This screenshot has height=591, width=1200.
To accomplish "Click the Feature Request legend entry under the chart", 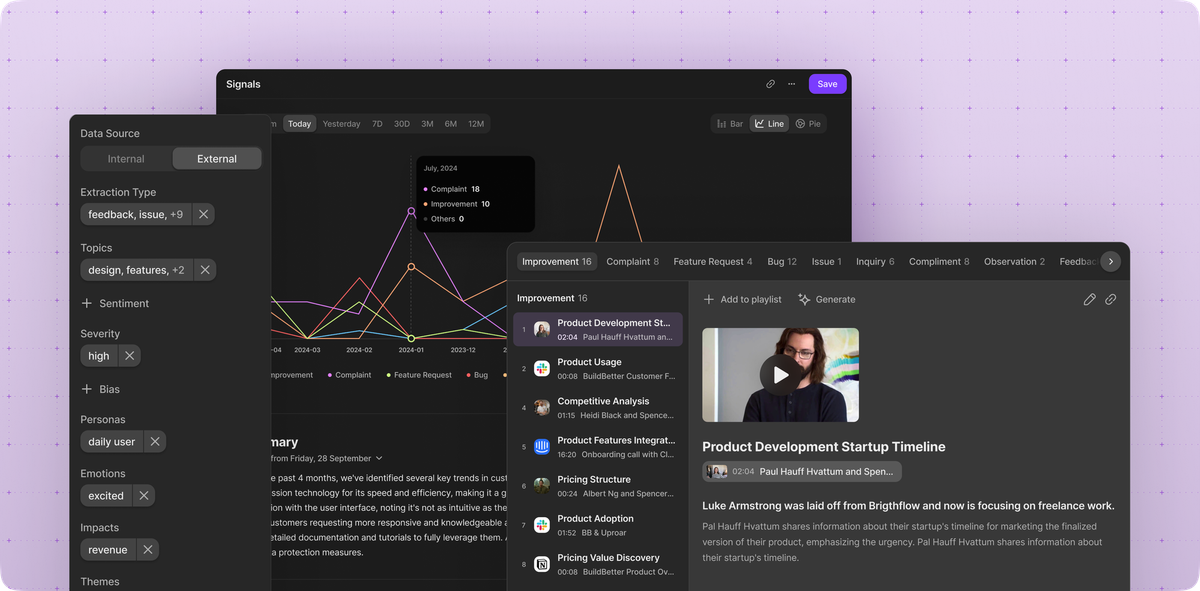I will [x=419, y=375].
